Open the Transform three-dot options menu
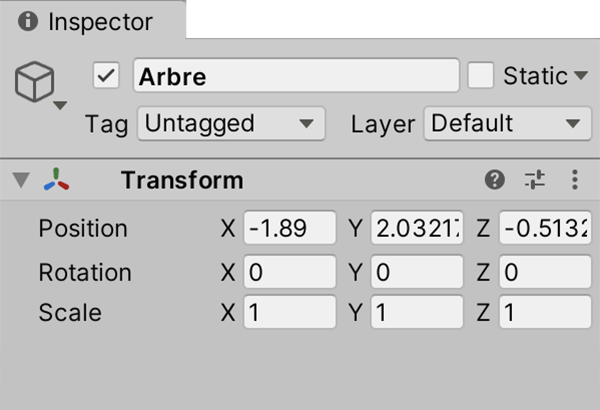Screen dimensions: 600x410 (x=574, y=180)
